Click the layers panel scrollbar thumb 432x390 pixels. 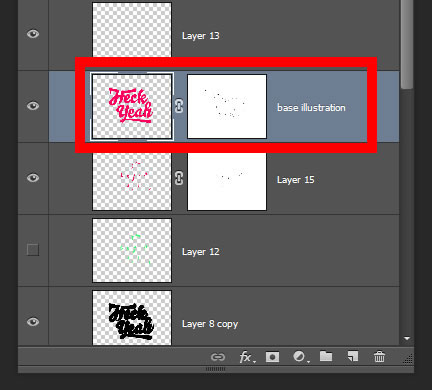pyautogui.click(x=407, y=44)
